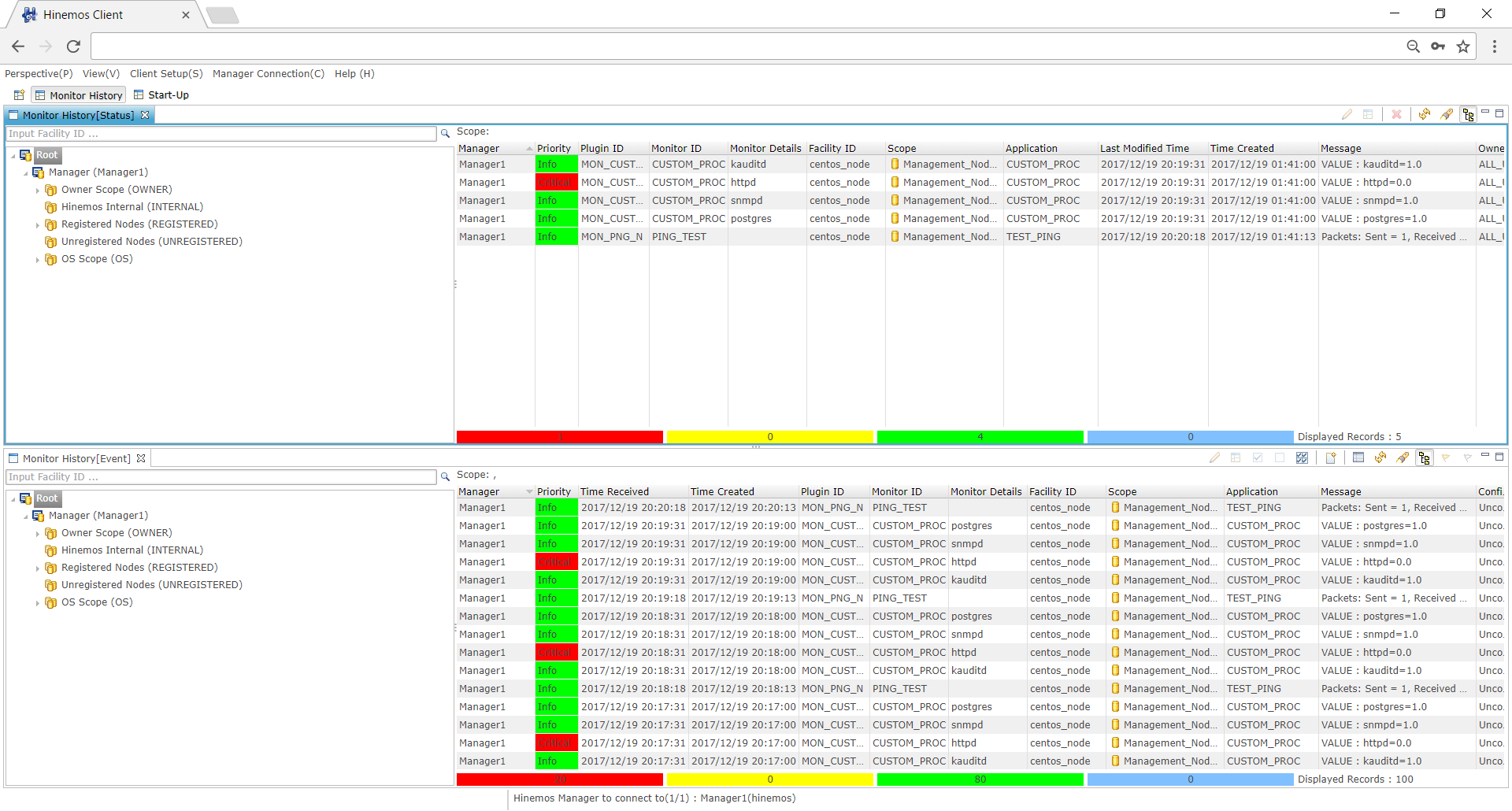Select Unregistered Nodes (UNREGISTERED) in the Event tree
1512x811 pixels.
pyautogui.click(x=152, y=585)
